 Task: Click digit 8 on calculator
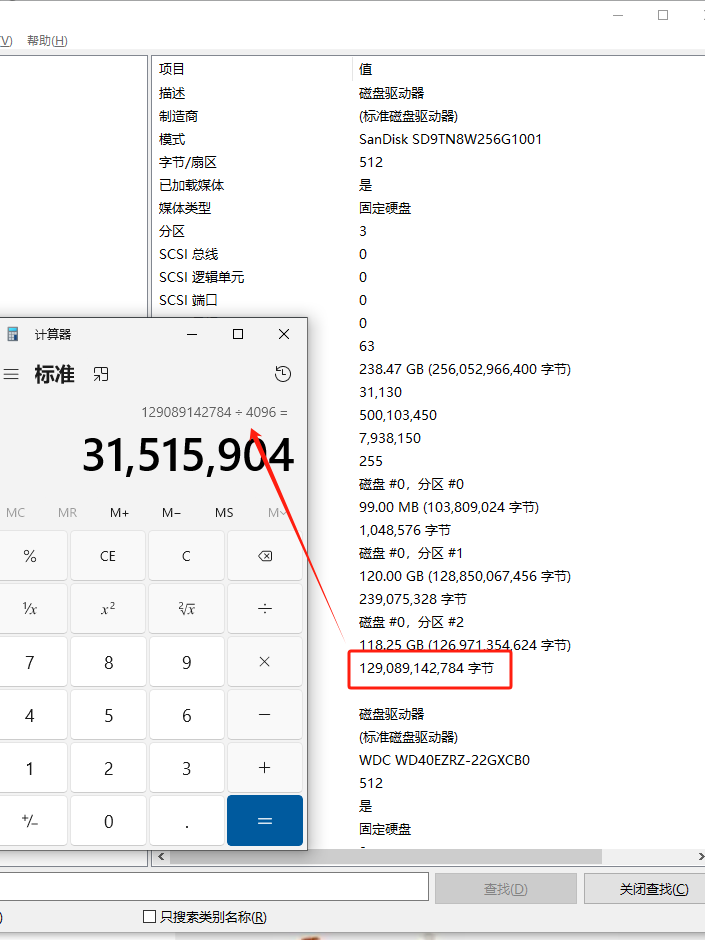[108, 662]
